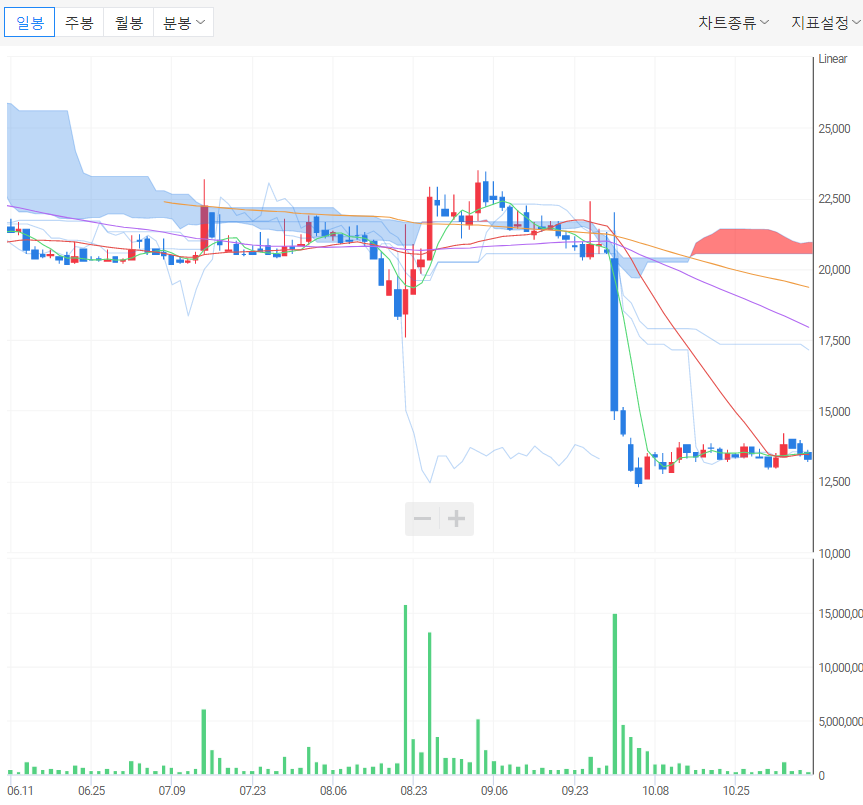Click the 15,000 price axis label
863x805 pixels.
pos(834,412)
